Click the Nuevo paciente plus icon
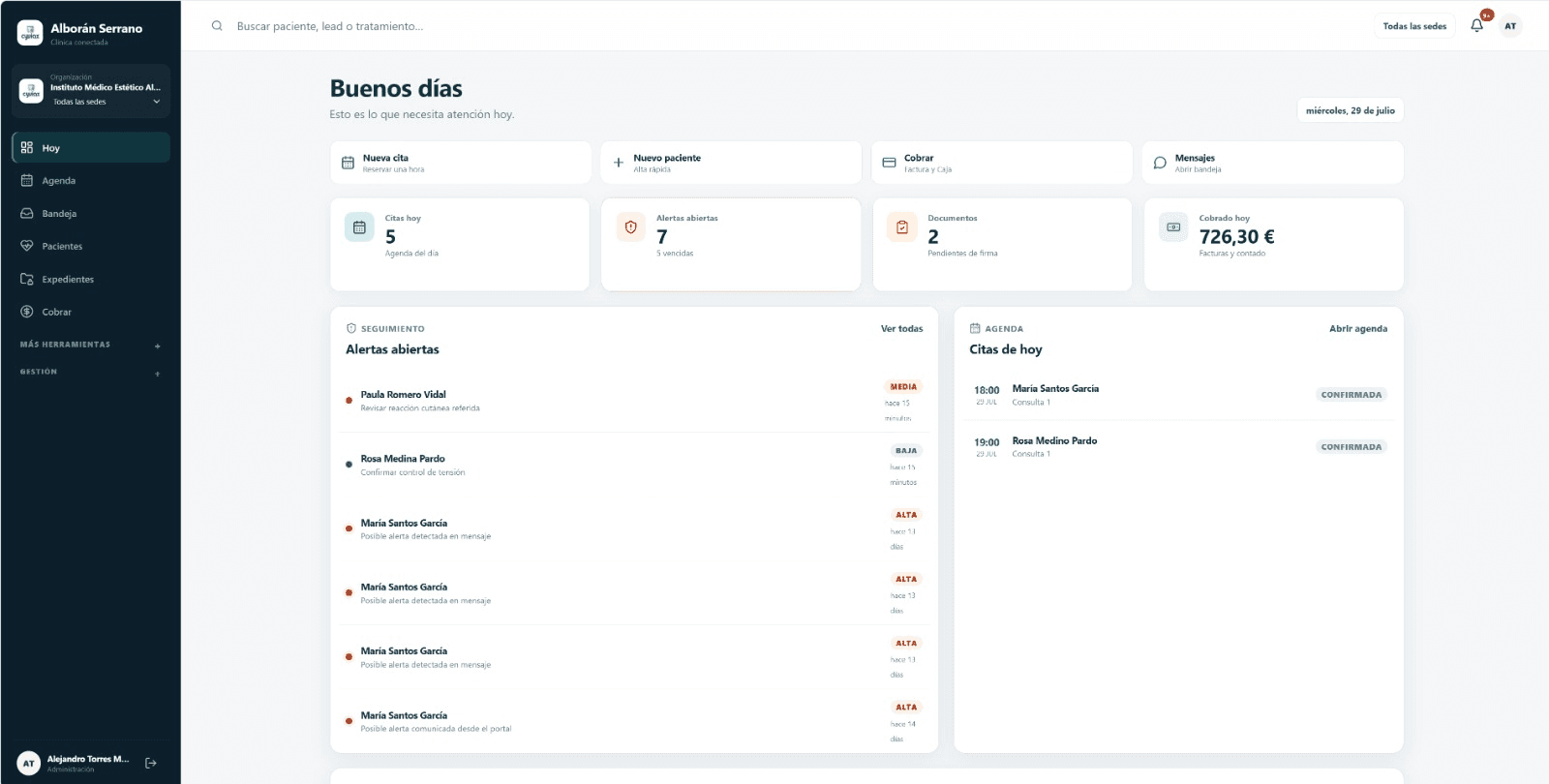The image size is (1549, 784). pos(619,163)
